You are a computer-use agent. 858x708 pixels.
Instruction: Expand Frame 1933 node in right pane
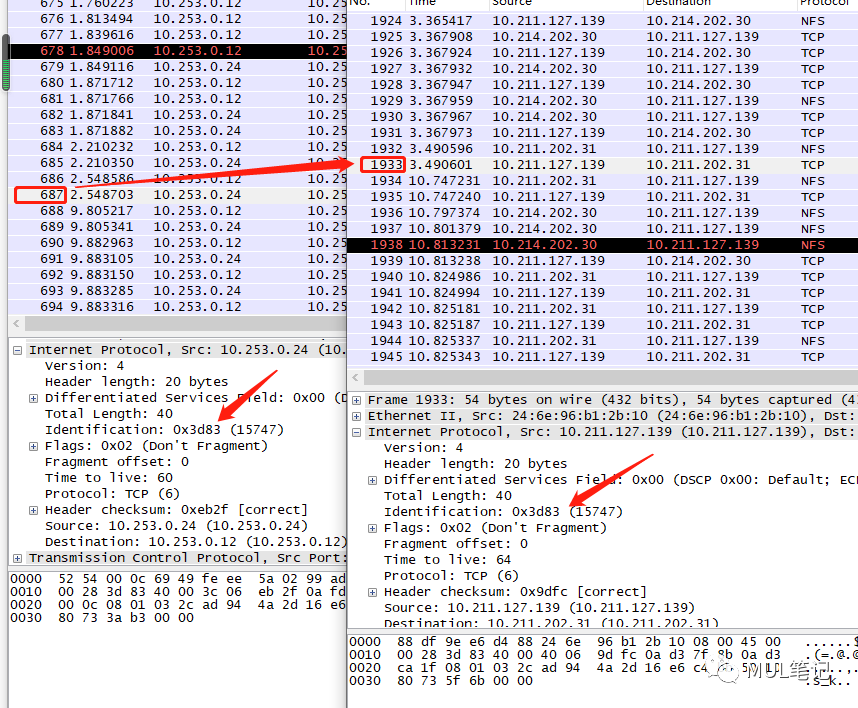pos(357,399)
